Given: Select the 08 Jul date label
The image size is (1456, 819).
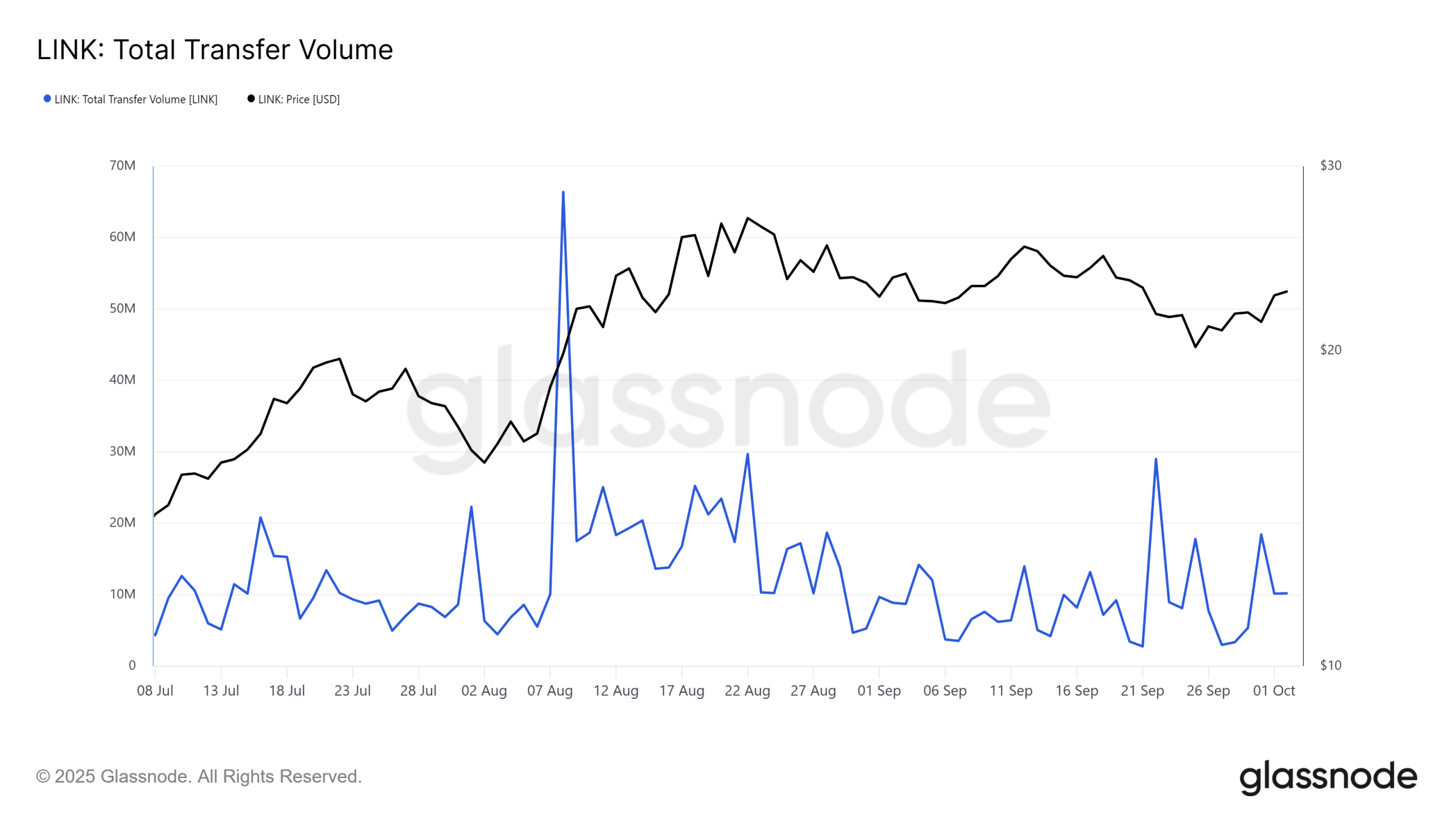Looking at the screenshot, I should coord(155,690).
